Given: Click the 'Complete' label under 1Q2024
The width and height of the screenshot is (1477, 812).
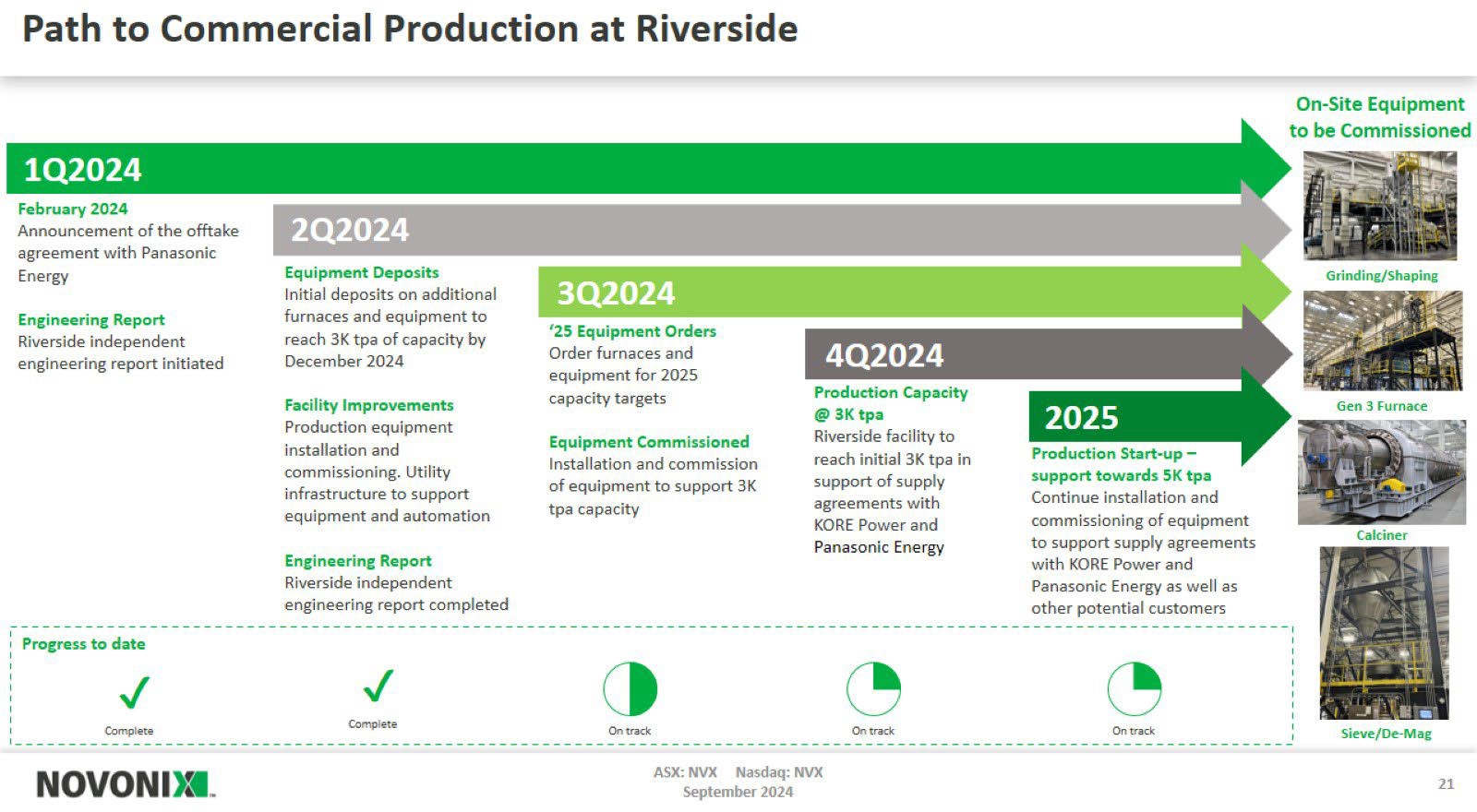Looking at the screenshot, I should (129, 731).
